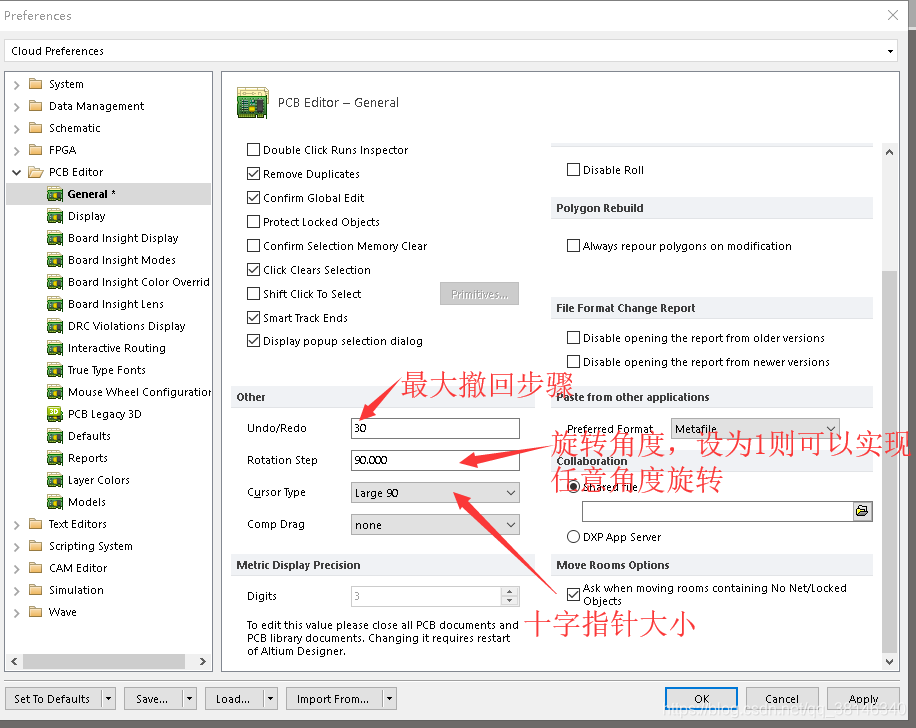Toggle Confirm Global Edit checkbox
916x728 pixels.
pyautogui.click(x=254, y=197)
